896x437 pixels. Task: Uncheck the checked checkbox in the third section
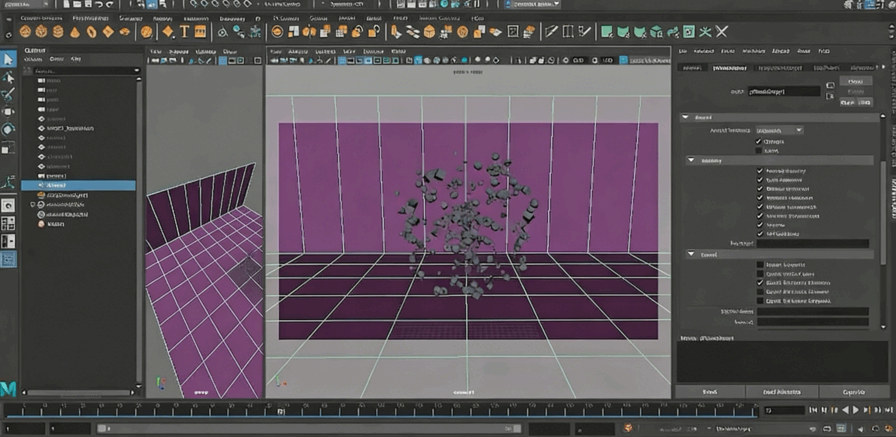click(x=759, y=283)
